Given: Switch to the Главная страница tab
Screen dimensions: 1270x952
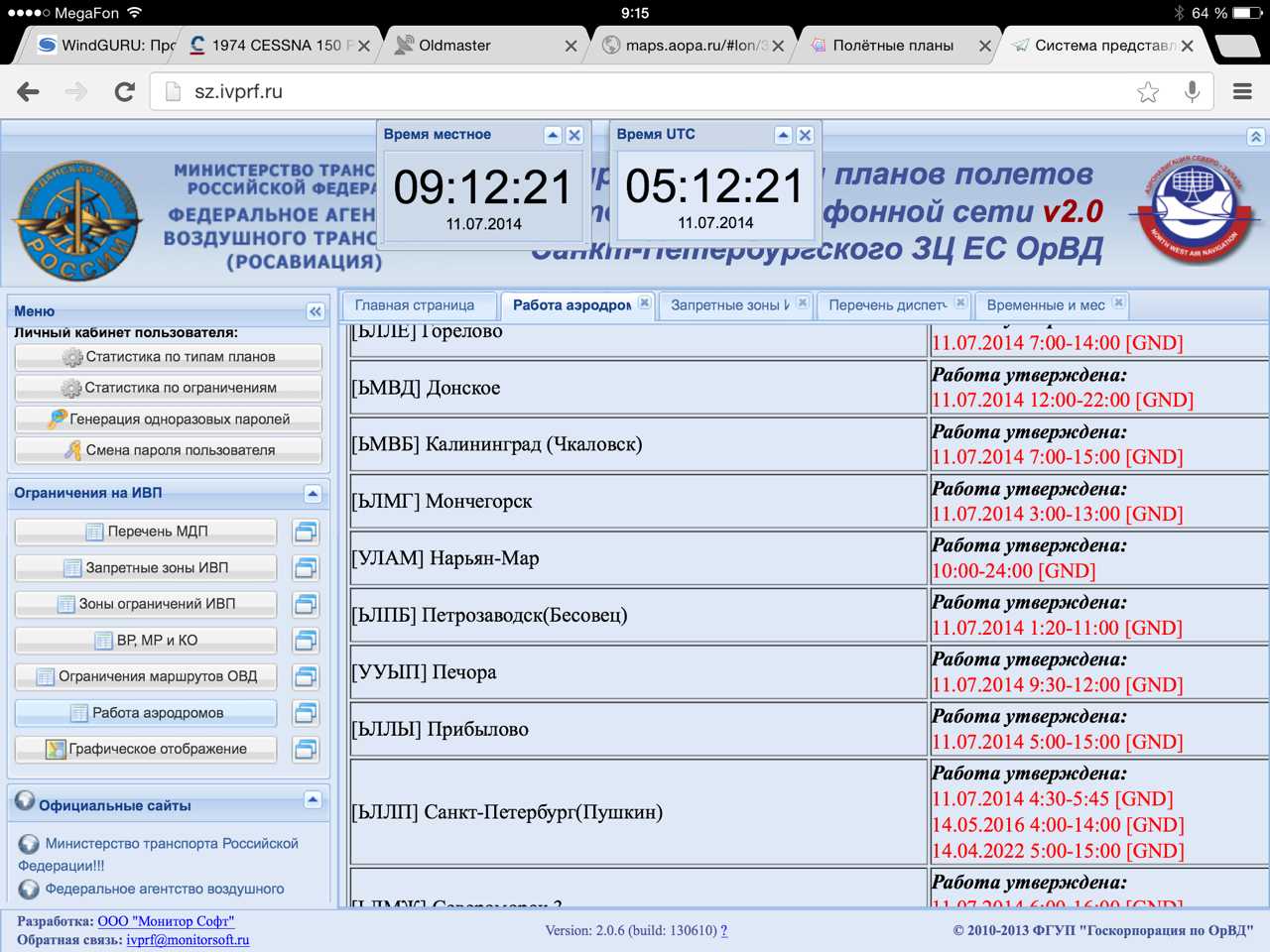Looking at the screenshot, I should [x=415, y=305].
